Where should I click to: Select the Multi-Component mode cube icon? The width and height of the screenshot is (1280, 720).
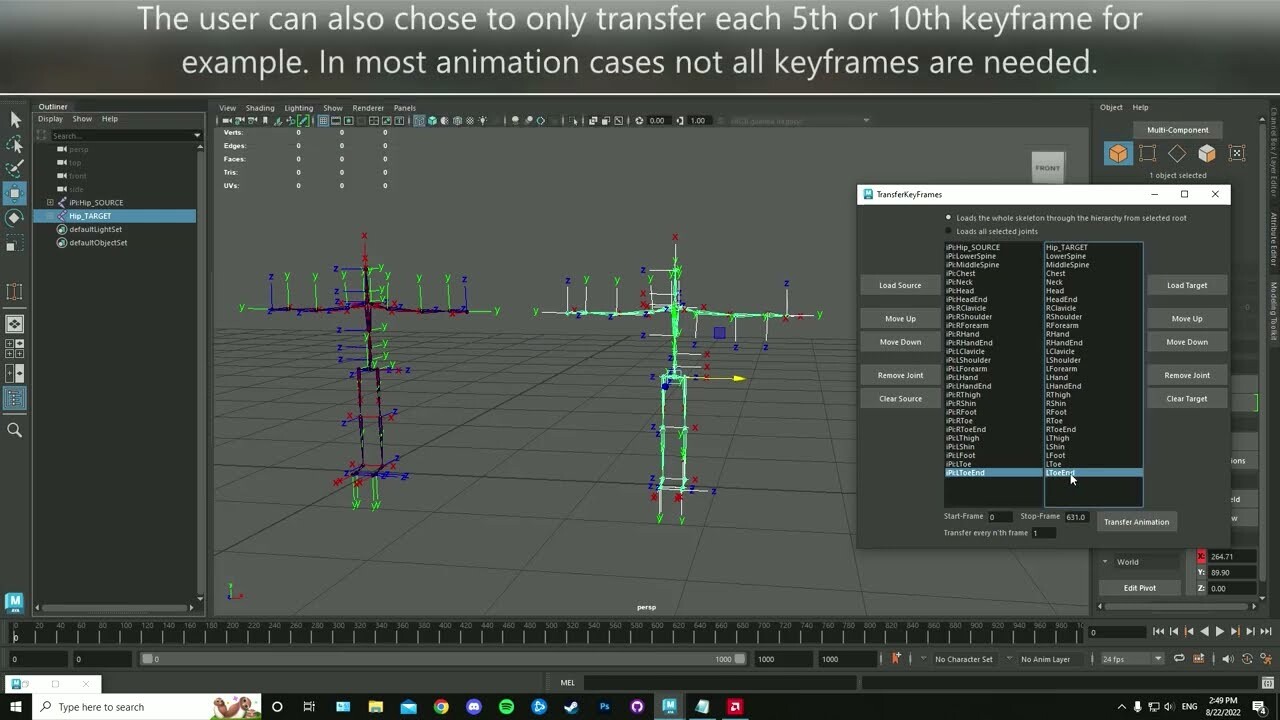pyautogui.click(x=1117, y=155)
